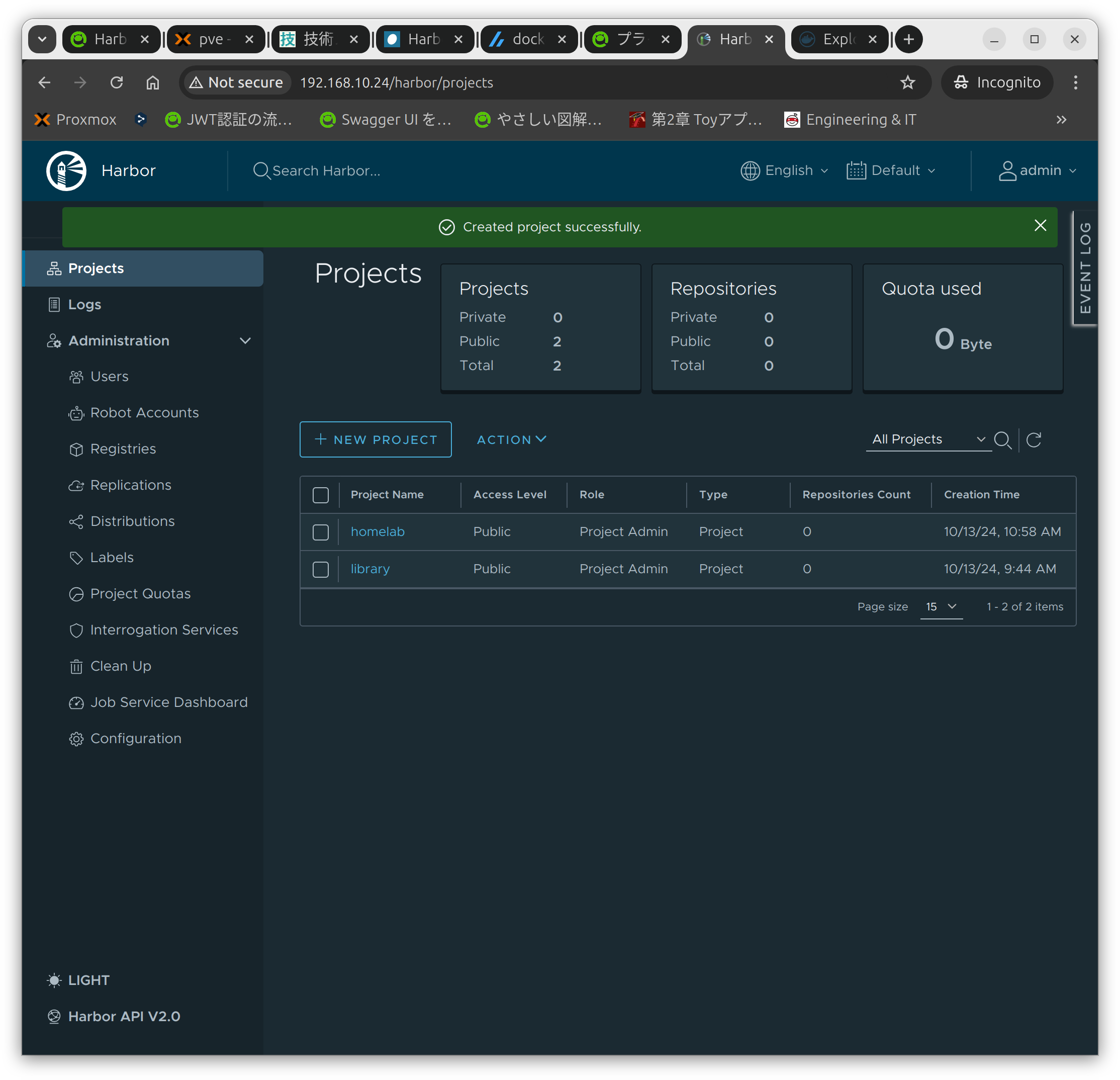Image resolution: width=1120 pixels, height=1080 pixels.
Task: Select the library project checkbox
Action: [x=321, y=569]
